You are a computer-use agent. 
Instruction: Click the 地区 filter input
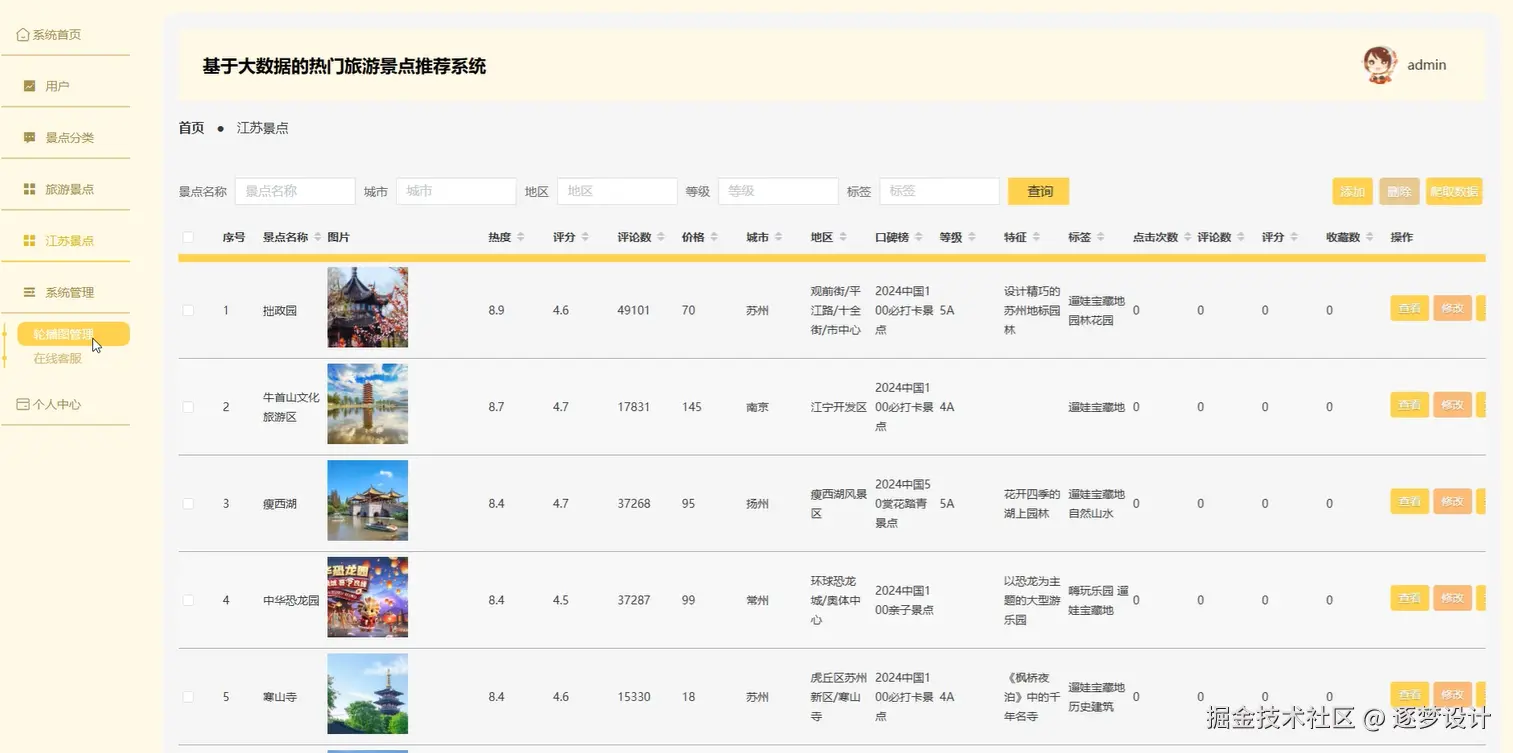[617, 191]
